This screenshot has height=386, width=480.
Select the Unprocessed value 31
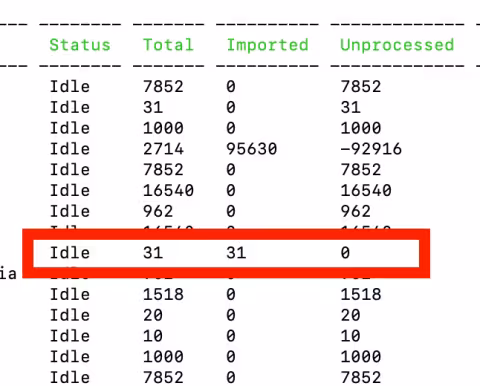350,107
